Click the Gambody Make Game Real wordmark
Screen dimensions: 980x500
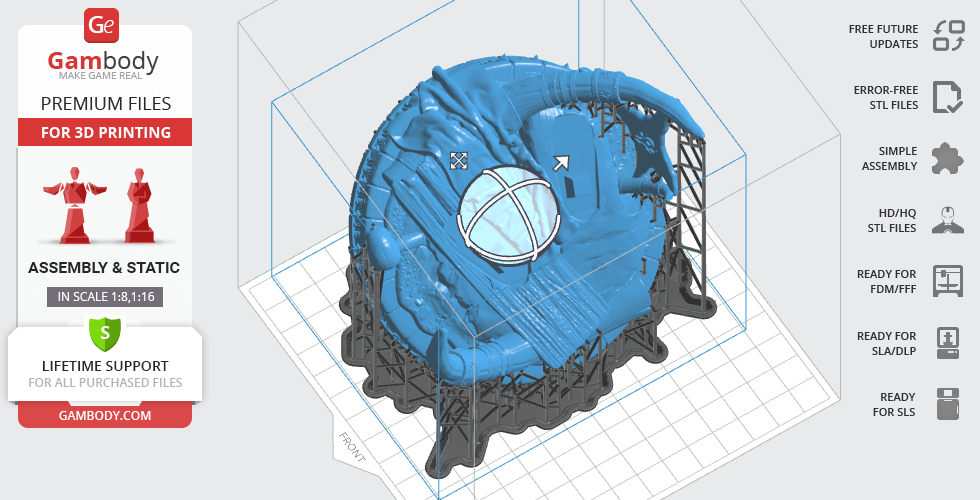click(x=105, y=66)
